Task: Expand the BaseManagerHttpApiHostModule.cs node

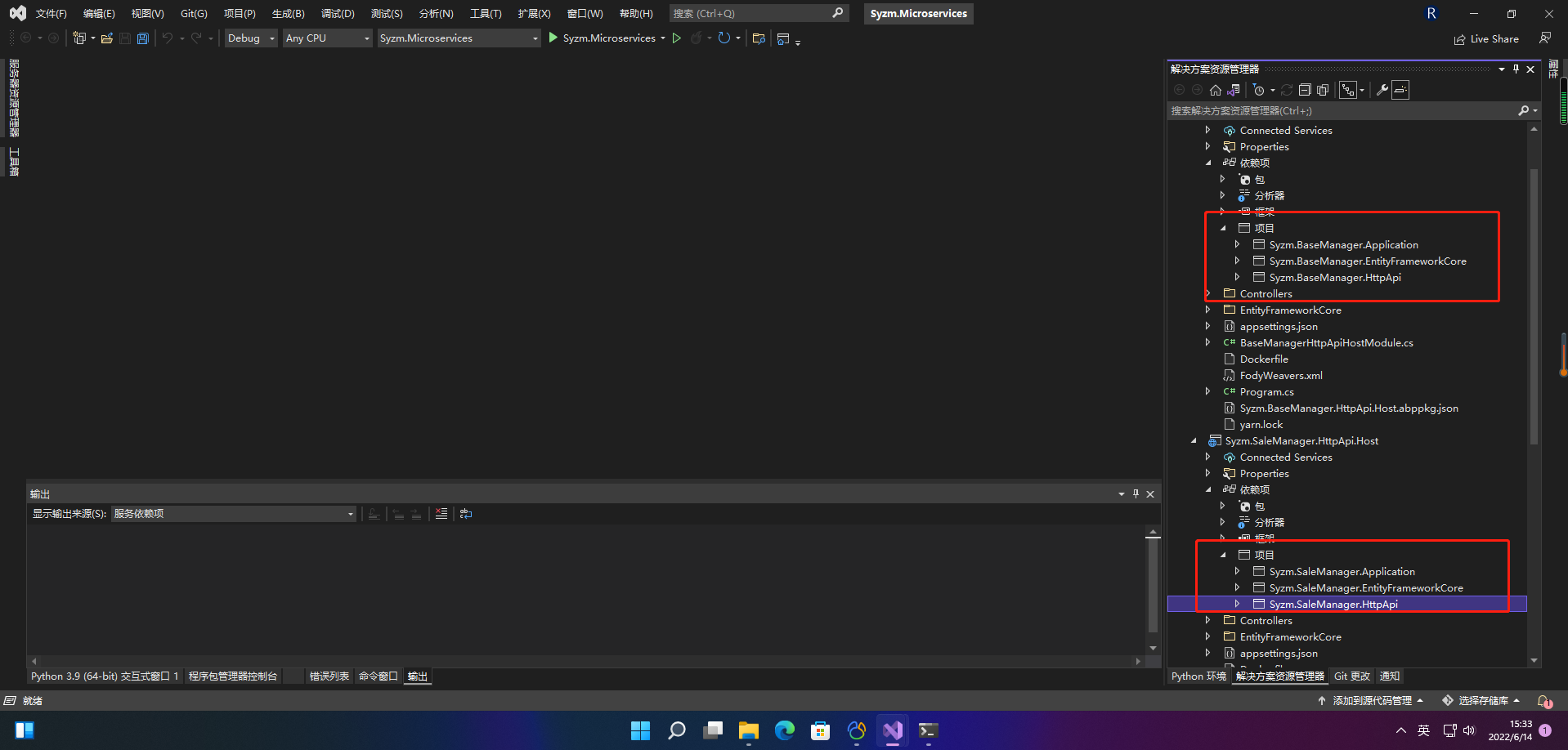Action: tap(1207, 342)
